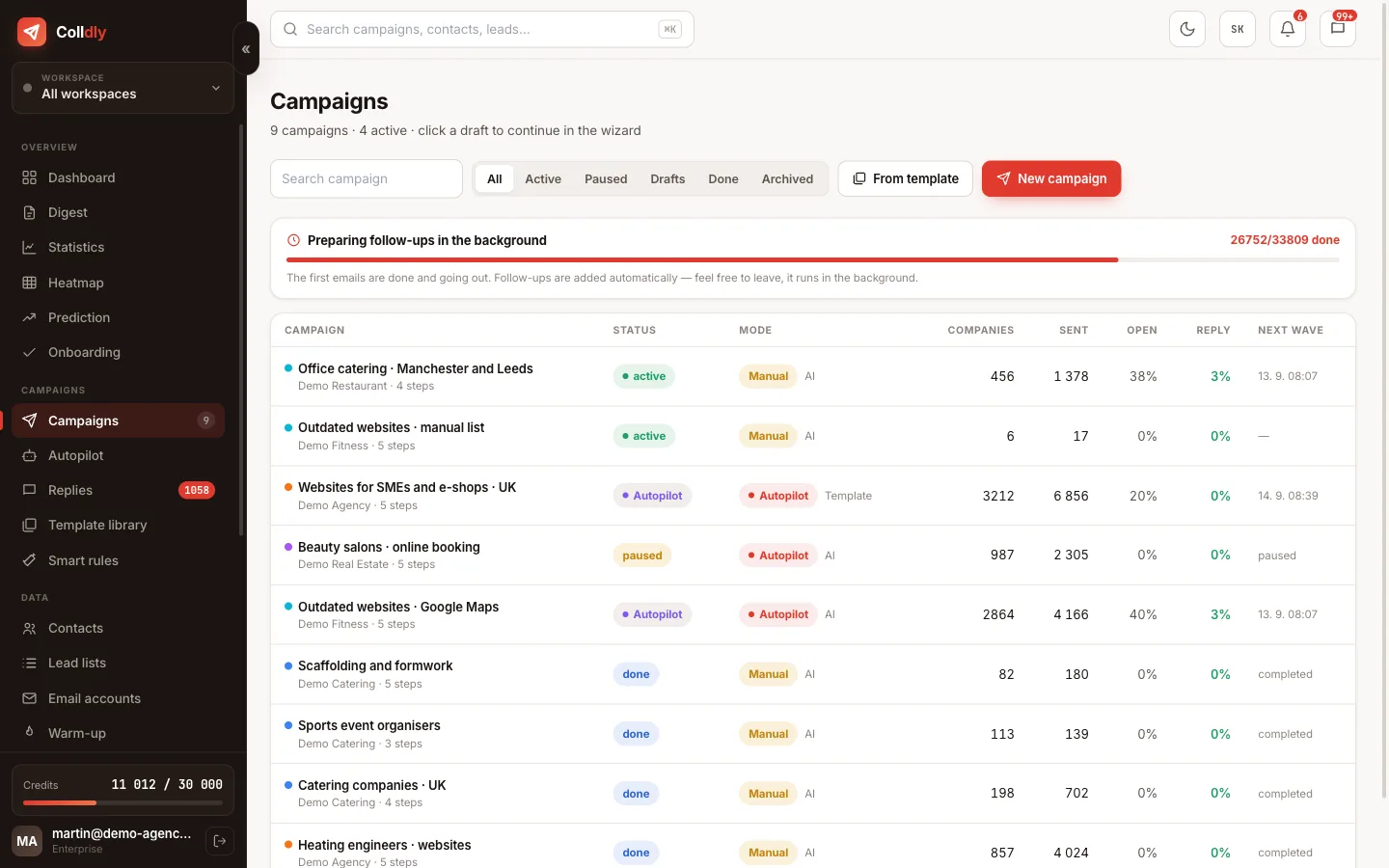This screenshot has width=1389, height=868.
Task: Click the From template button
Action: point(906,178)
